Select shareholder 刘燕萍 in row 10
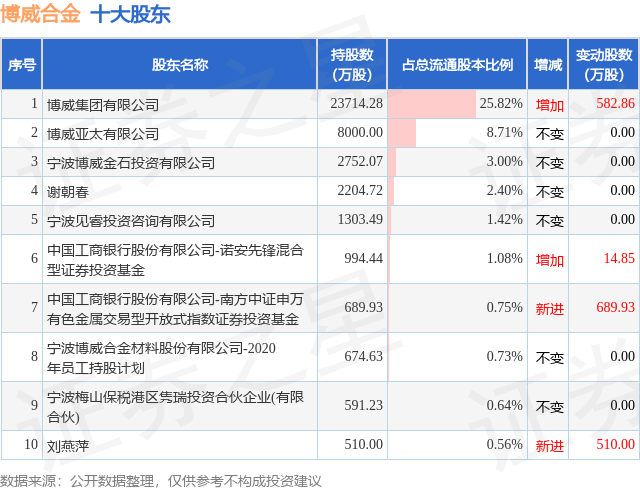The image size is (640, 490). (68, 446)
